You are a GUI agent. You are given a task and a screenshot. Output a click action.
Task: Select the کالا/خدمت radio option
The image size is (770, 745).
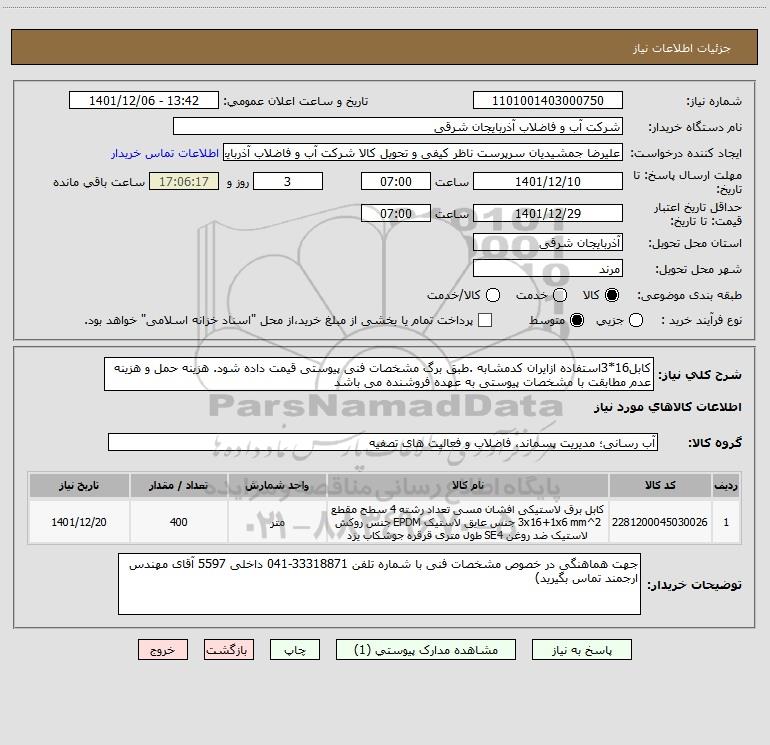pyautogui.click(x=493, y=295)
